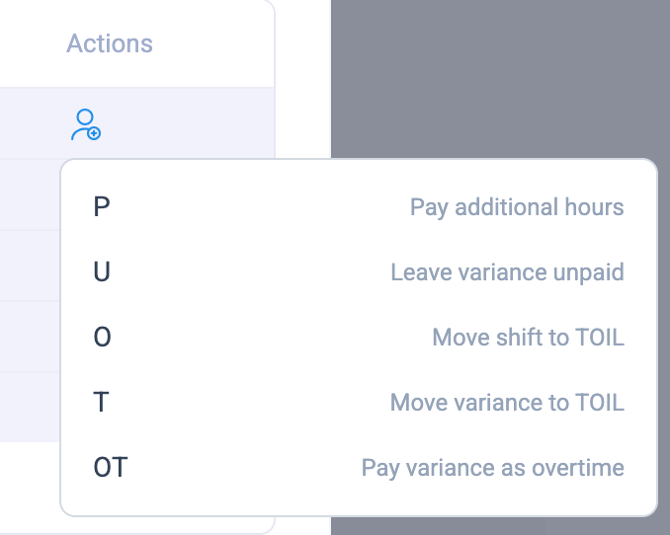This screenshot has height=535, width=670.
Task: Click empty menu space between "P" and its label
Action: pos(250,208)
